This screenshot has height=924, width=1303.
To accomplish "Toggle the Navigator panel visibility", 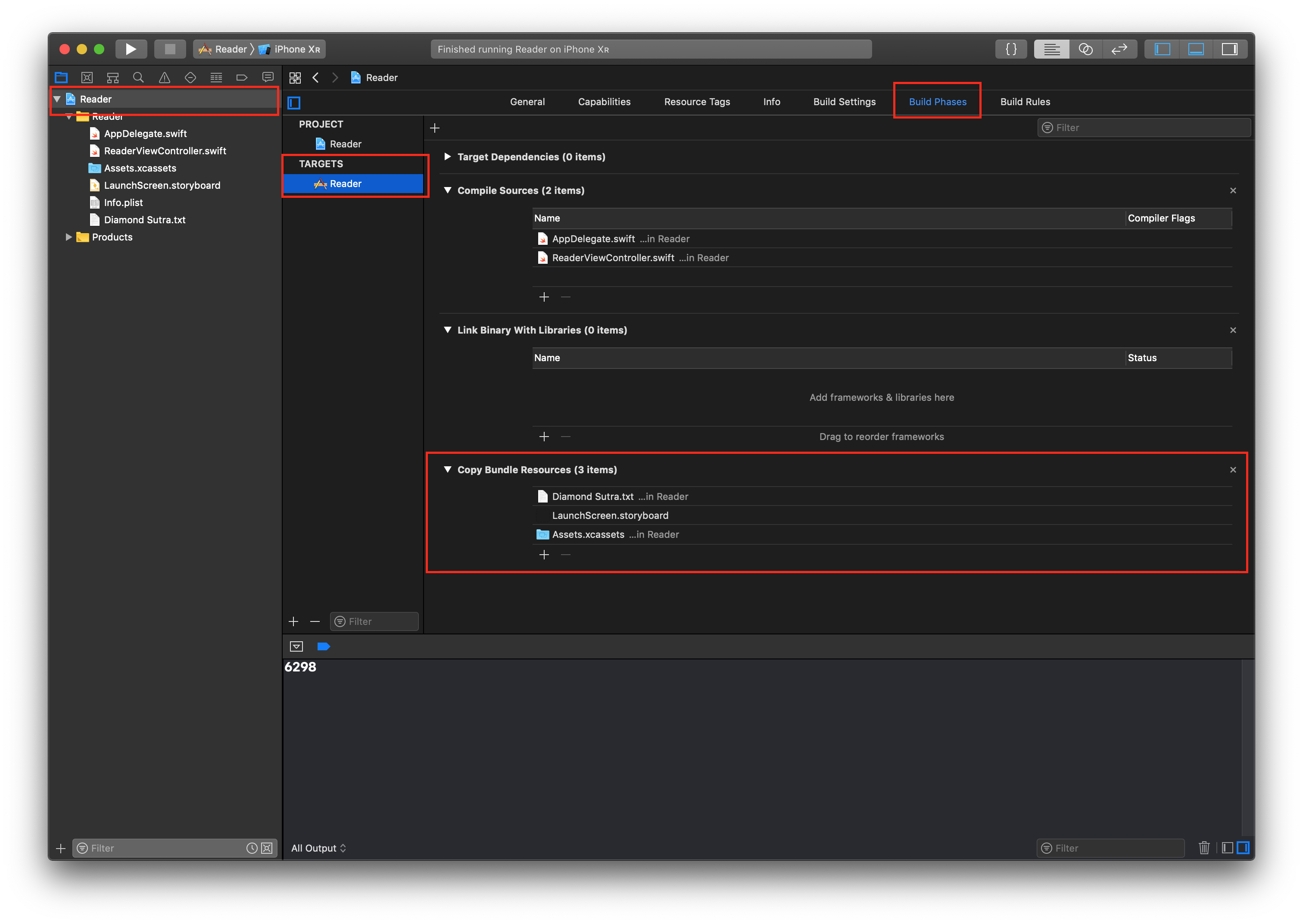I will [1162, 49].
